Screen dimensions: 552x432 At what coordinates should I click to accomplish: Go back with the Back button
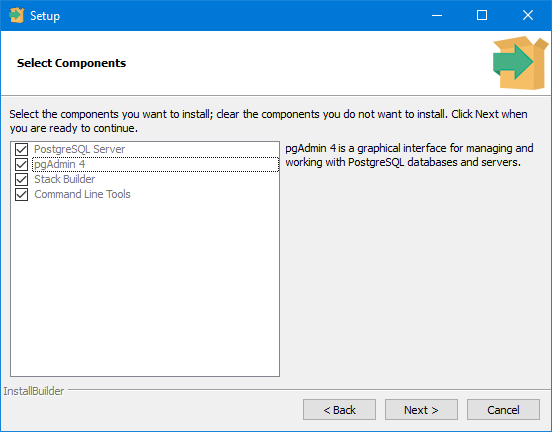[339, 409]
